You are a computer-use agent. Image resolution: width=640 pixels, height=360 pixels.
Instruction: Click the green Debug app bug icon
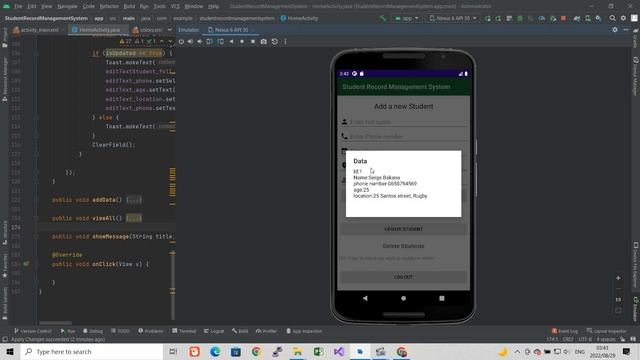click(520, 18)
